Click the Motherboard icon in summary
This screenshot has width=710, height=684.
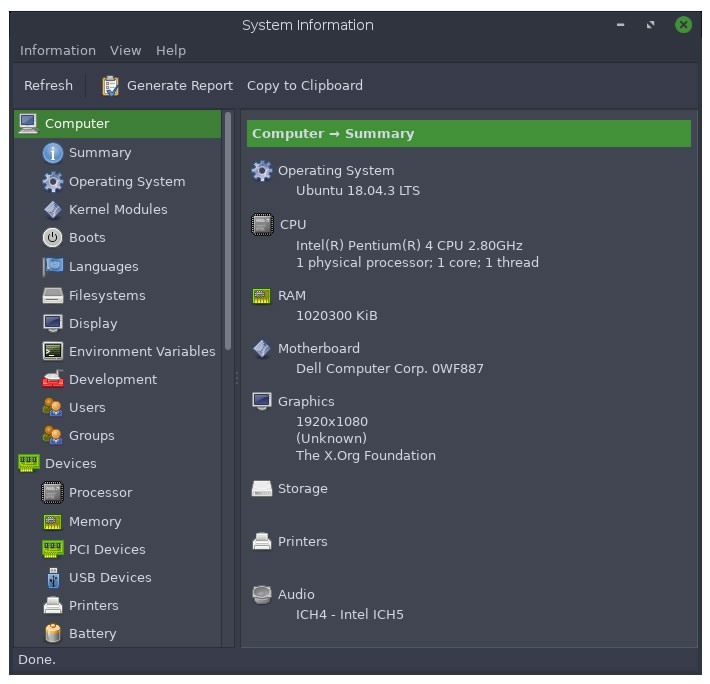pyautogui.click(x=262, y=349)
